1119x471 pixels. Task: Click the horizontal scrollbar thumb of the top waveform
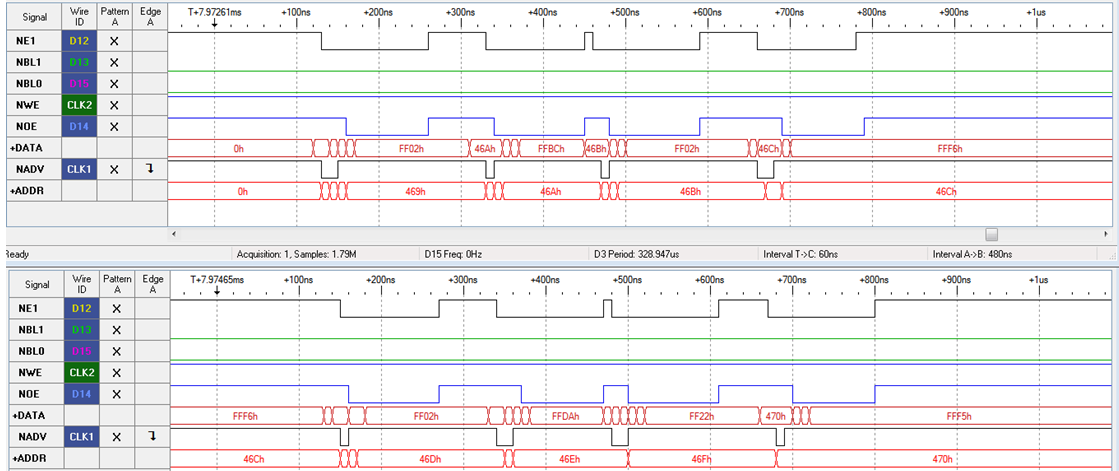(x=991, y=234)
